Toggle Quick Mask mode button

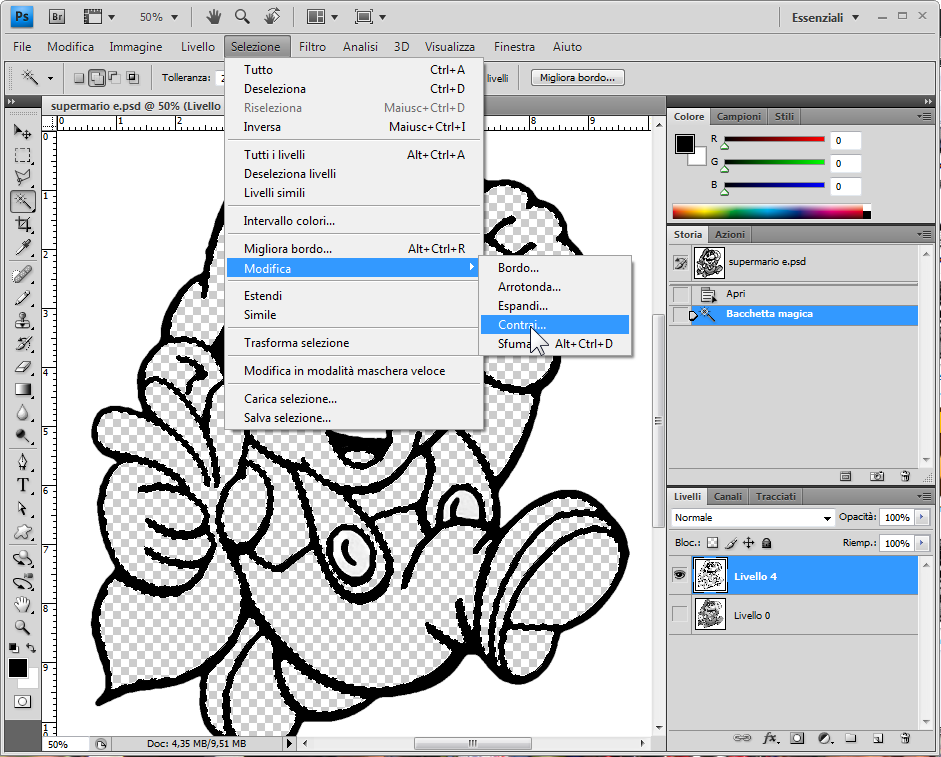22,701
